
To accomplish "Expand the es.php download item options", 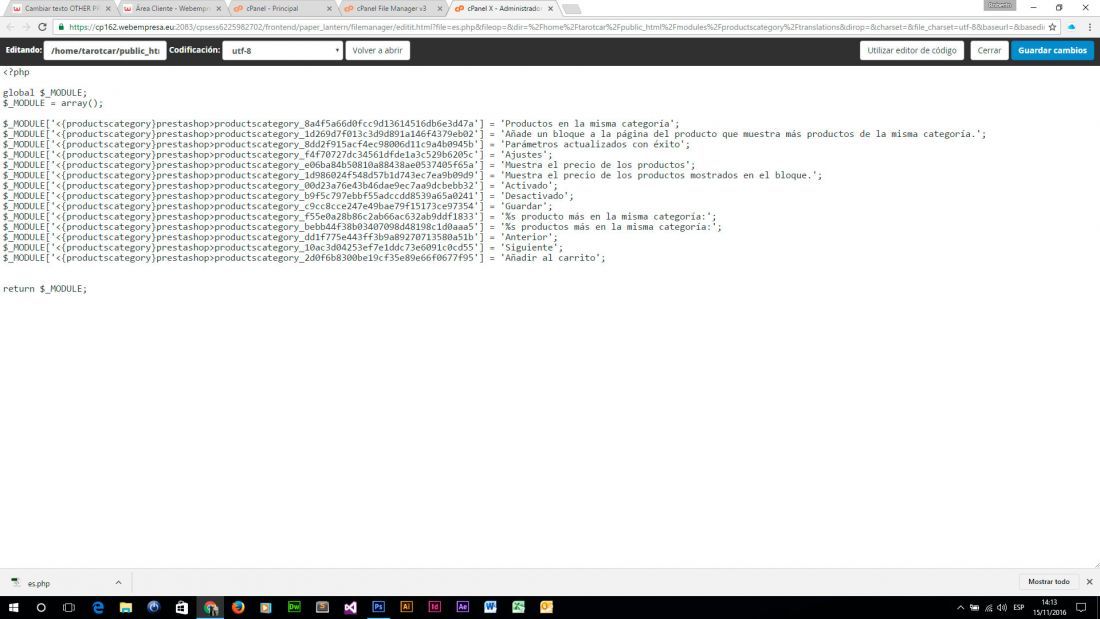I will point(118,583).
